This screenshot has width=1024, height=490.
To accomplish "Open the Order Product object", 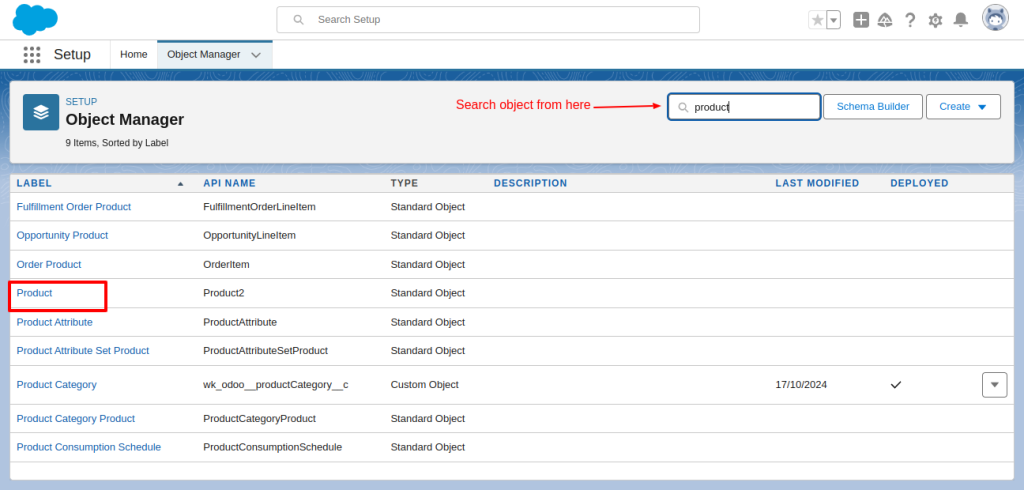I will pyautogui.click(x=49, y=265).
